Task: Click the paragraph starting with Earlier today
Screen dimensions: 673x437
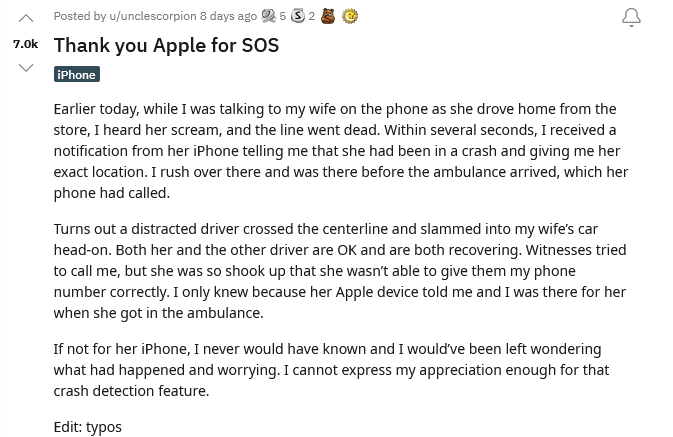Action: 341,151
